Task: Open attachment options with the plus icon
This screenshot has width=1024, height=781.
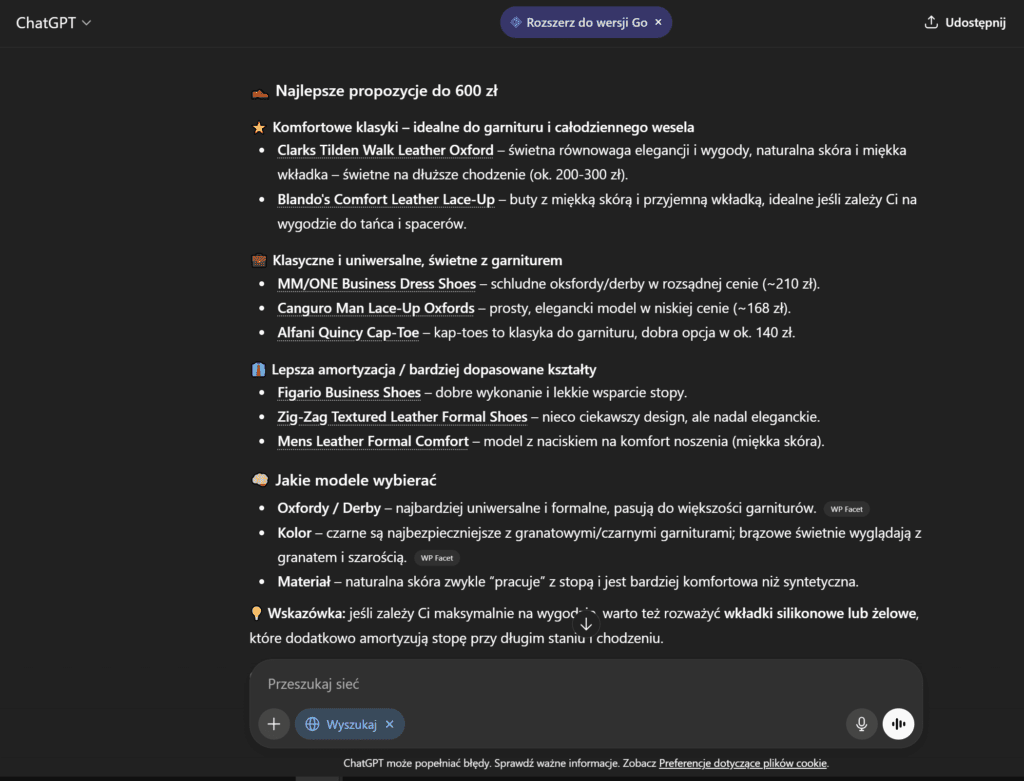Action: pyautogui.click(x=273, y=723)
